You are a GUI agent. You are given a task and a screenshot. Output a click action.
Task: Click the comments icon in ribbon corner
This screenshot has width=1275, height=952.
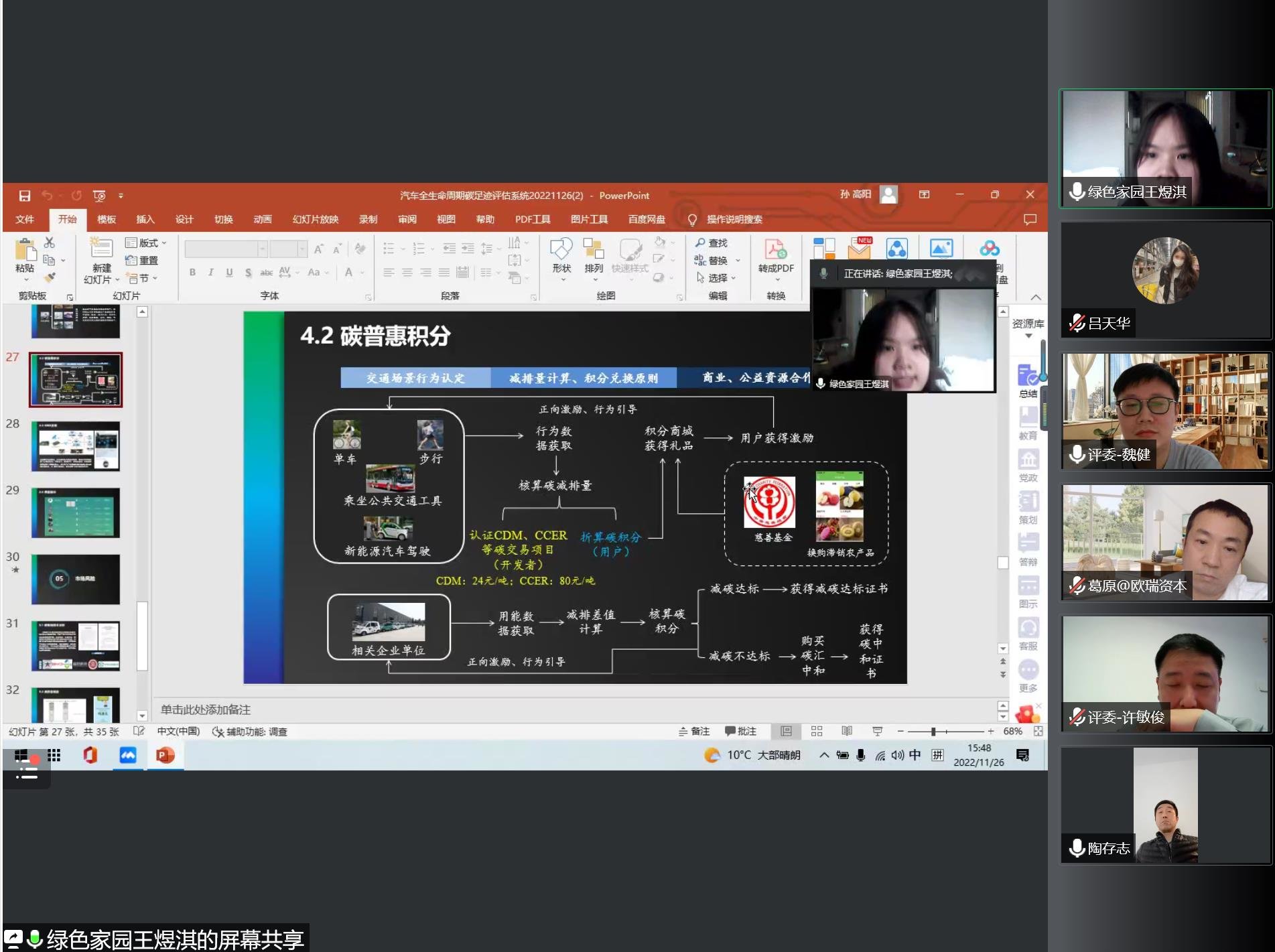(1030, 220)
